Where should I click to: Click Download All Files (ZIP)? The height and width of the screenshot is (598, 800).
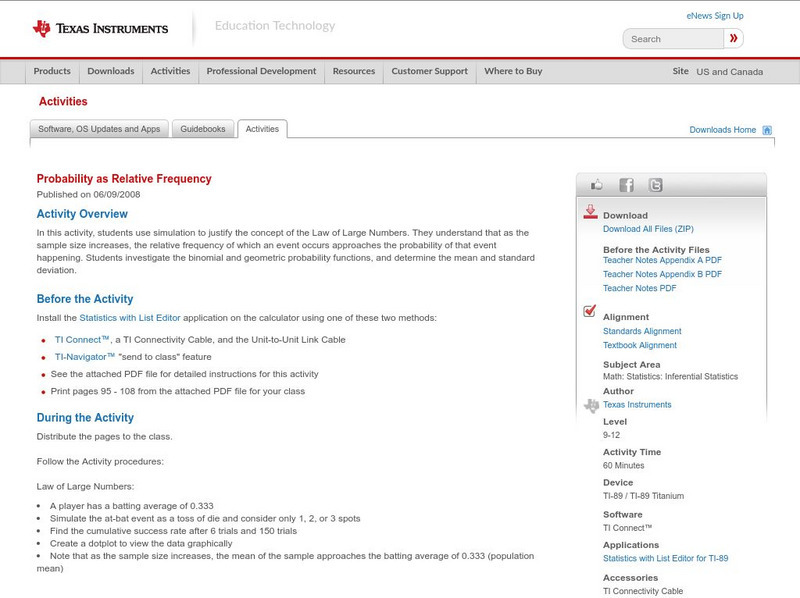coord(648,229)
